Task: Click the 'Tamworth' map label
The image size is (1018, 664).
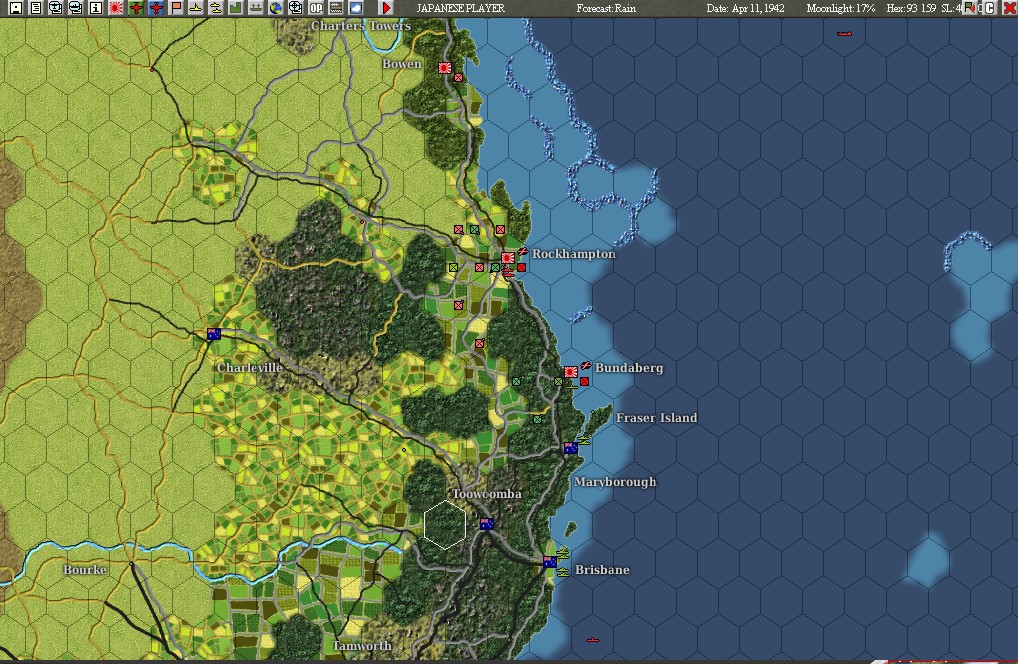Action: 362,645
